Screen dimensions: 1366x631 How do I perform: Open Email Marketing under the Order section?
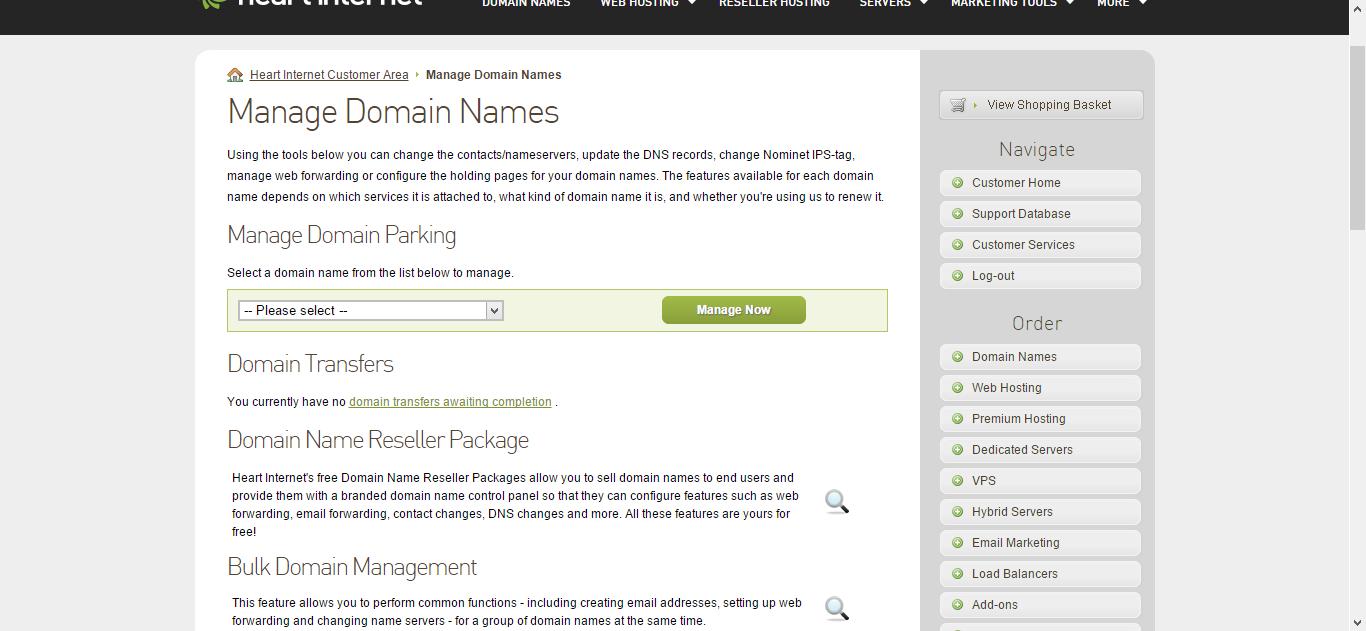click(1016, 543)
